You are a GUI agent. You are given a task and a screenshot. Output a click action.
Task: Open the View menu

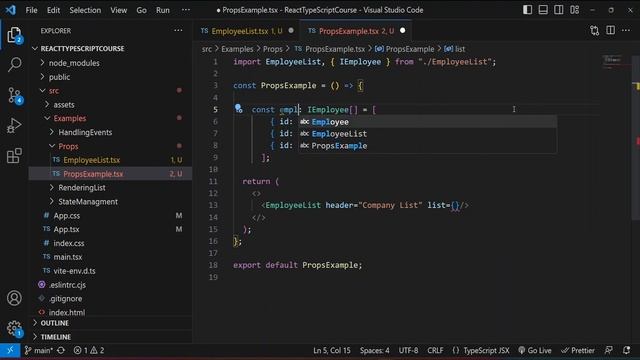tap(118, 10)
